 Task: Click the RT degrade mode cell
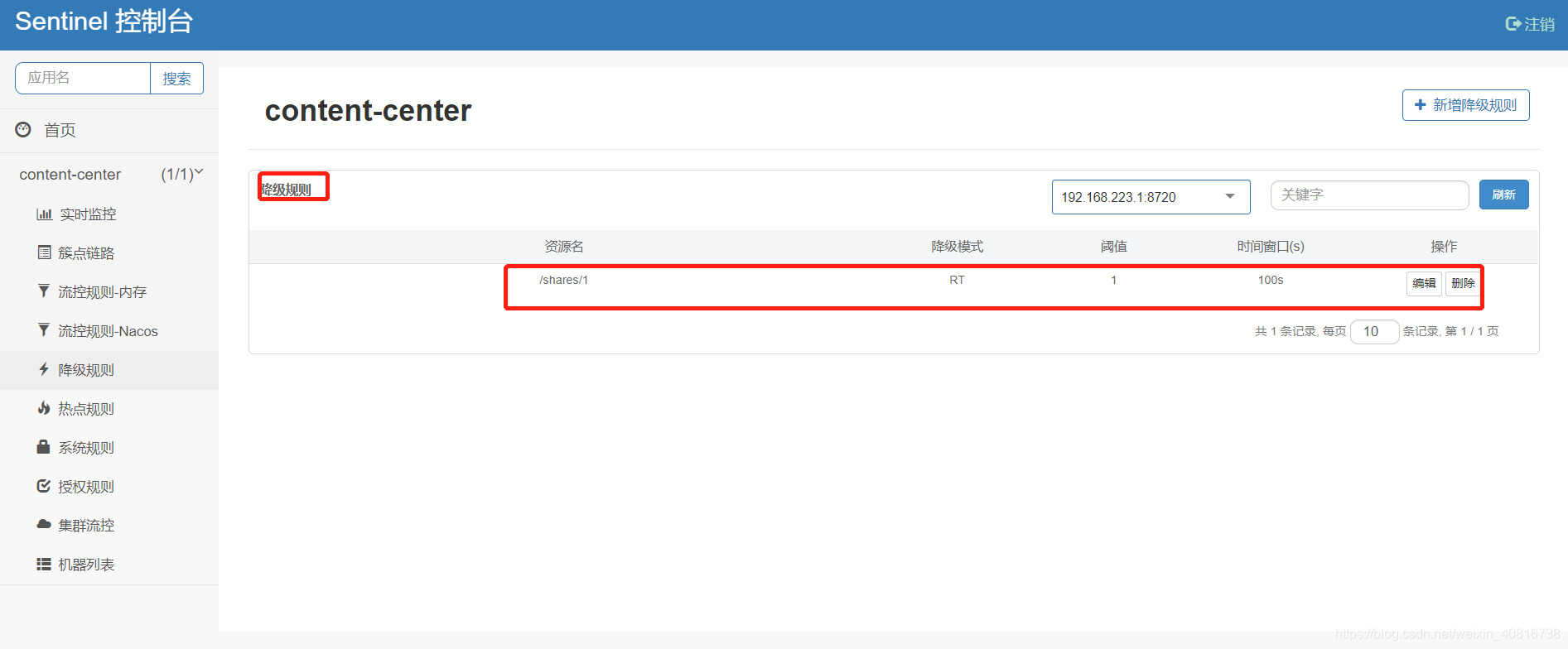(957, 280)
